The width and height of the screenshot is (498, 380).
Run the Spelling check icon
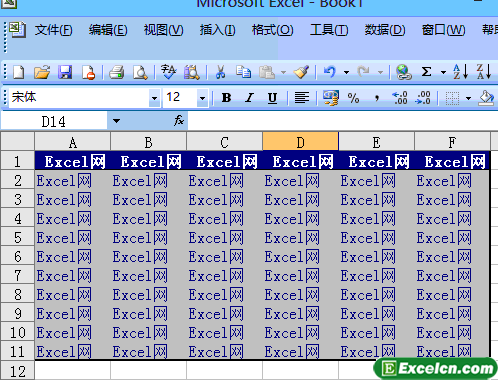(x=168, y=72)
